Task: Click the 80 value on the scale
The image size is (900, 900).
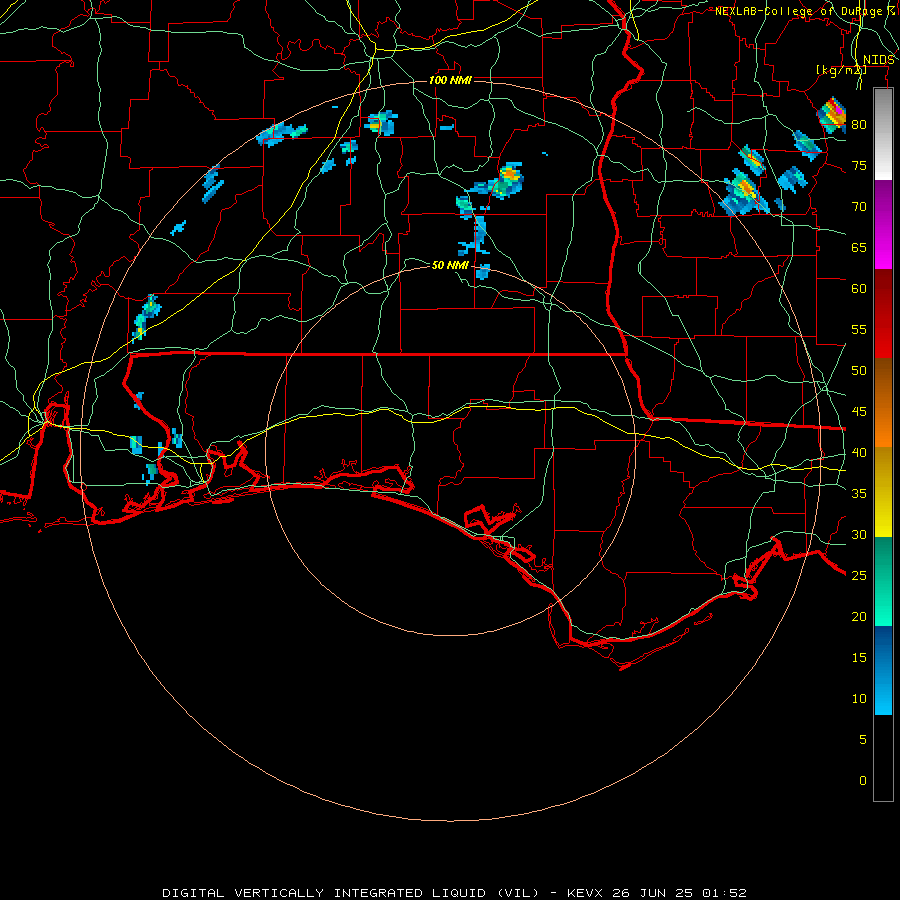Action: click(859, 125)
